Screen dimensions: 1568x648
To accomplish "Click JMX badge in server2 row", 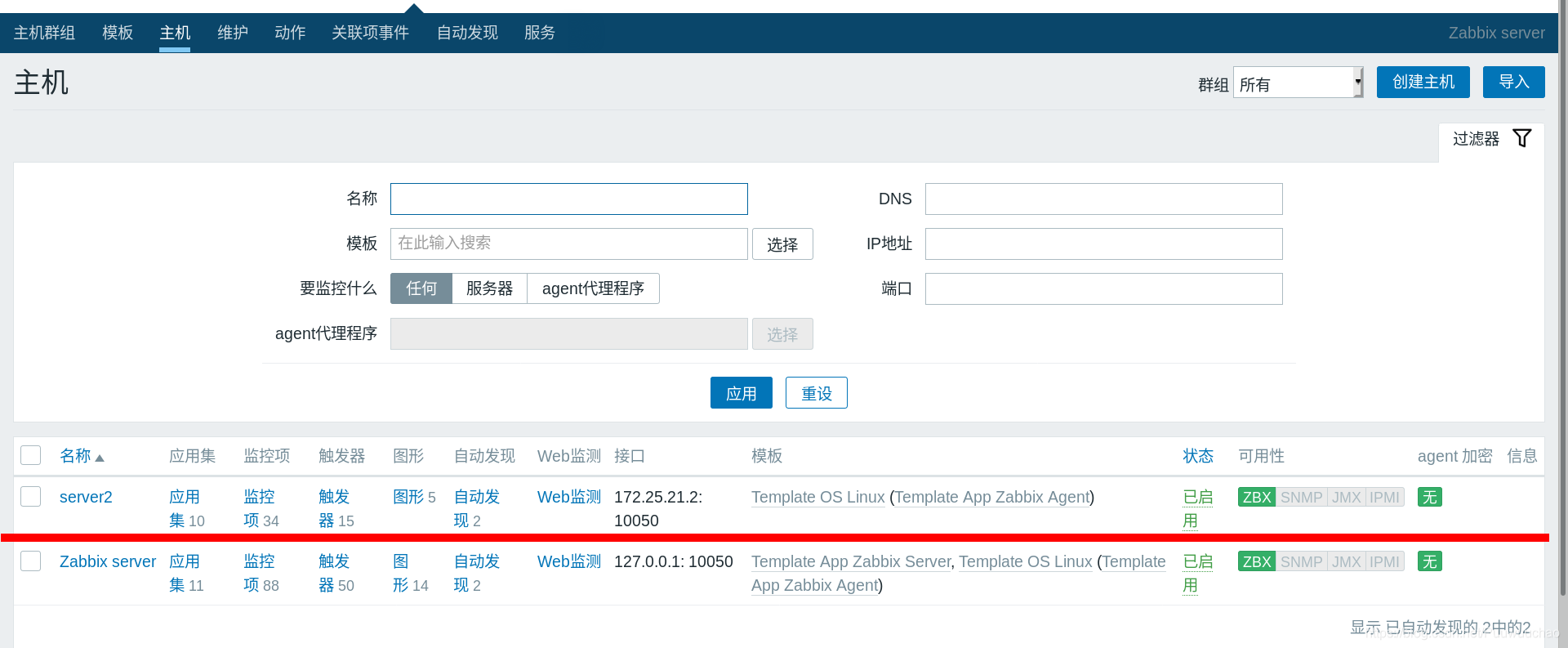I will tap(1346, 497).
